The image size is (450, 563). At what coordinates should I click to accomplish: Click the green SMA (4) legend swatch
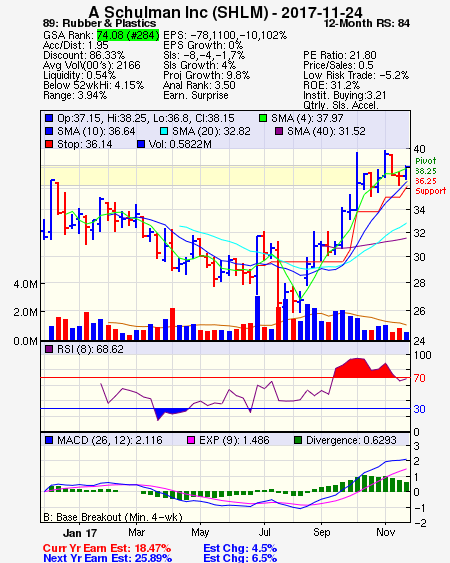coord(263,118)
